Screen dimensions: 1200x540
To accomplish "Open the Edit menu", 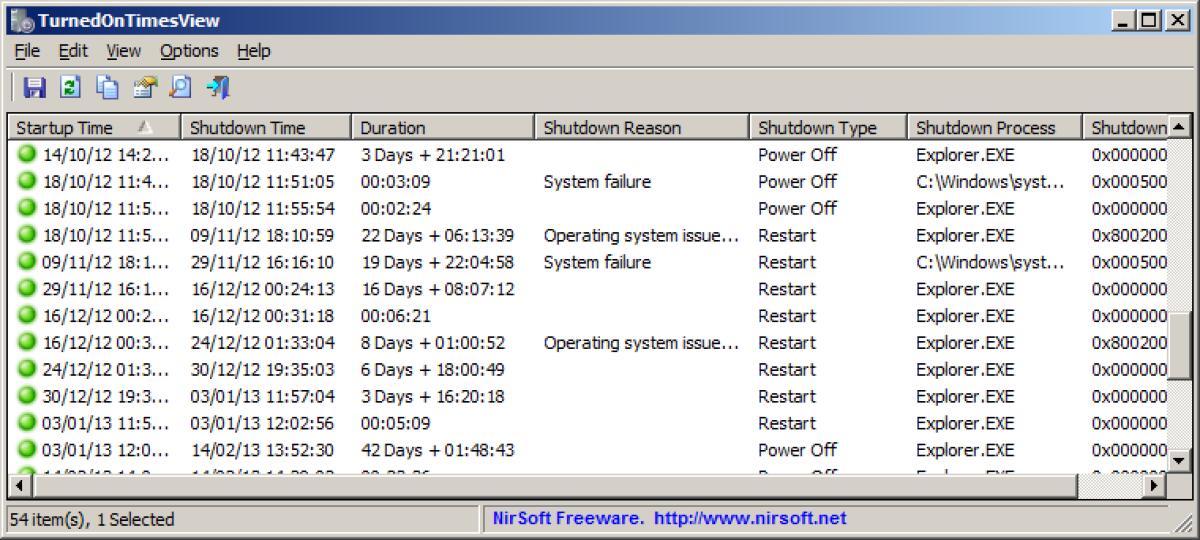I will (x=73, y=51).
